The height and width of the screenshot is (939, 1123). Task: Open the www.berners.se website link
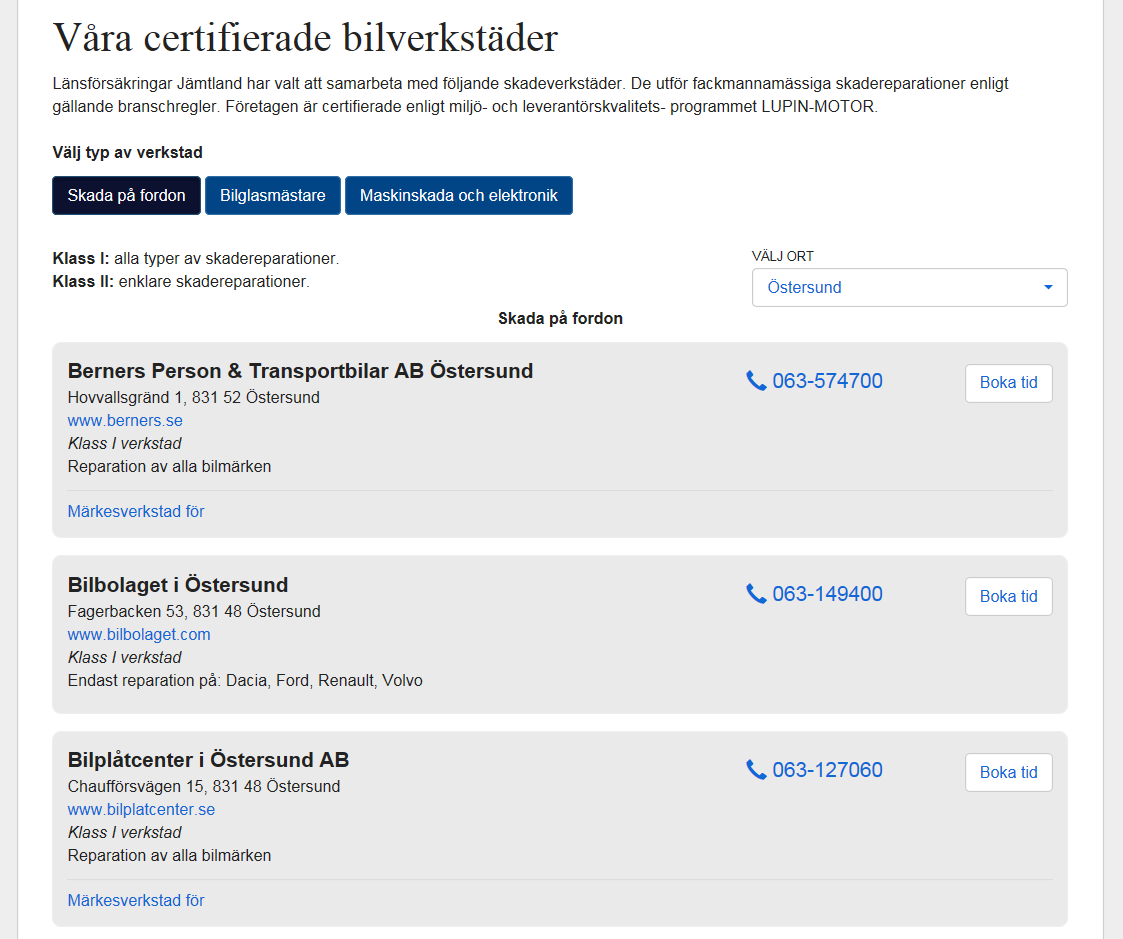(x=125, y=421)
